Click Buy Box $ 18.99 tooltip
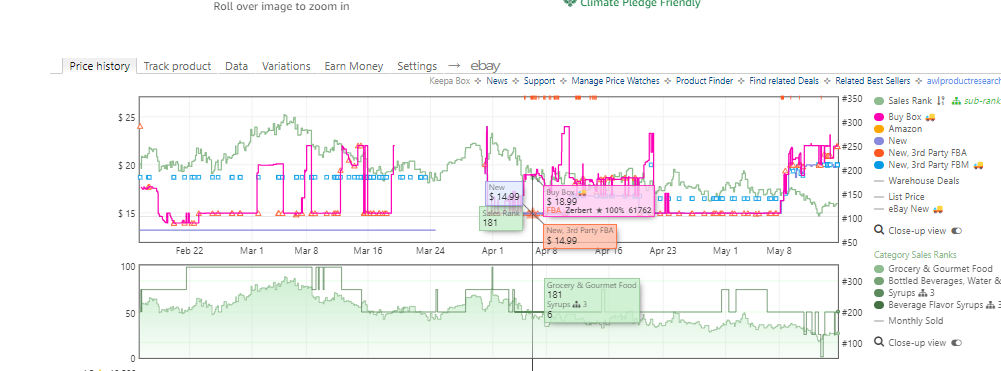 tap(598, 201)
